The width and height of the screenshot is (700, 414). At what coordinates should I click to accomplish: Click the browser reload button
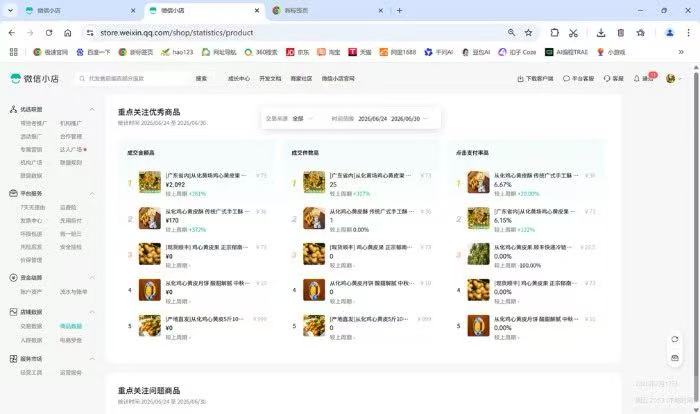pos(49,33)
